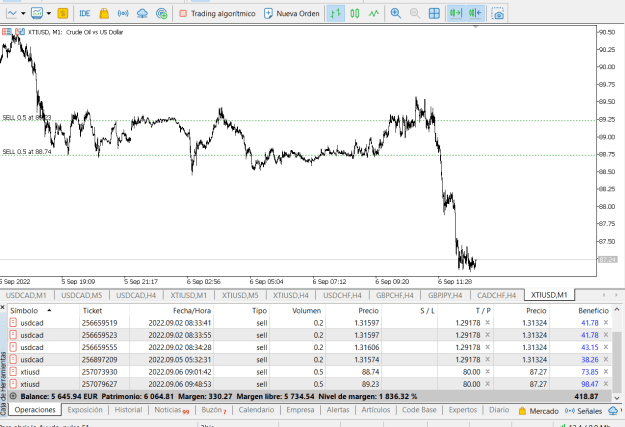The height and width of the screenshot is (427, 625).
Task: Open the Exposición tab
Action: pos(85,410)
